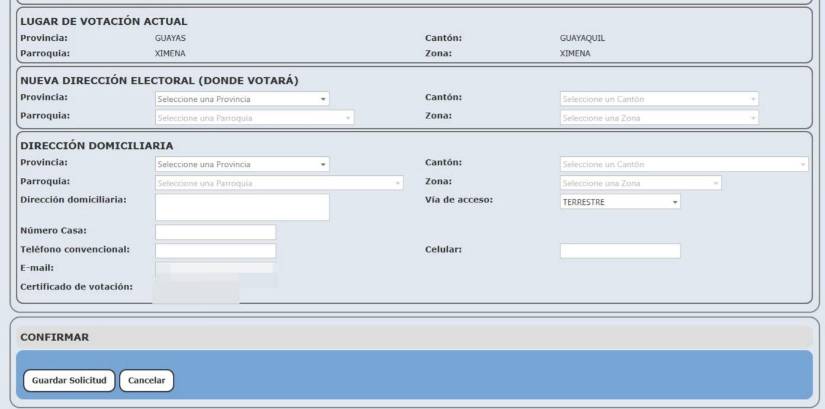Open Cantón dropdown in Nueva Dirección Electoral
The width and height of the screenshot is (825, 409).
[x=659, y=99]
